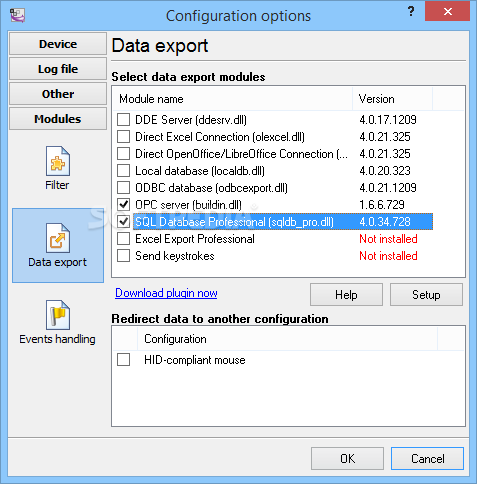This screenshot has width=477, height=484.
Task: Switch to the Modules section
Action: 58,119
